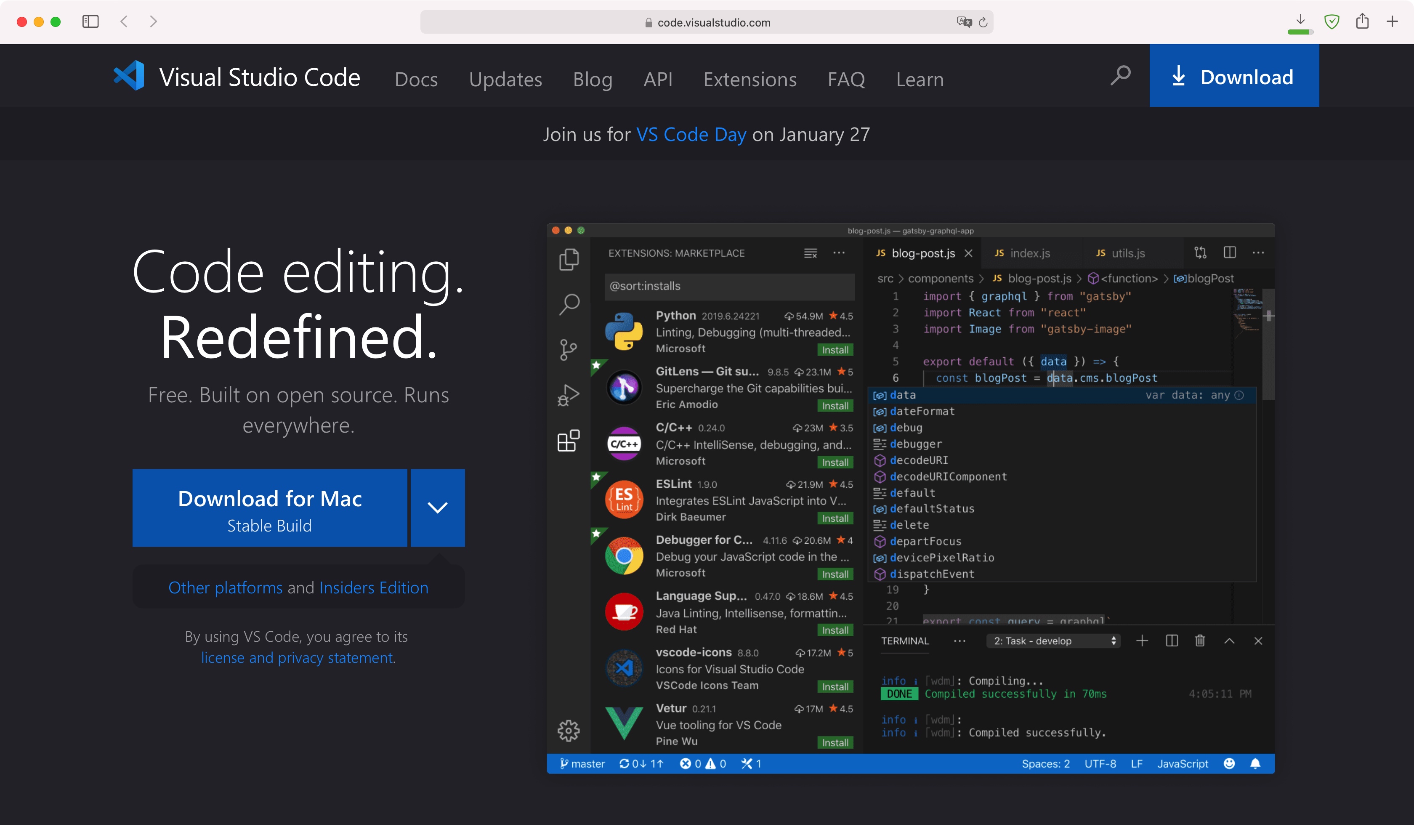This screenshot has height=840, width=1414.
Task: Open license and privacy statement link
Action: (x=297, y=658)
